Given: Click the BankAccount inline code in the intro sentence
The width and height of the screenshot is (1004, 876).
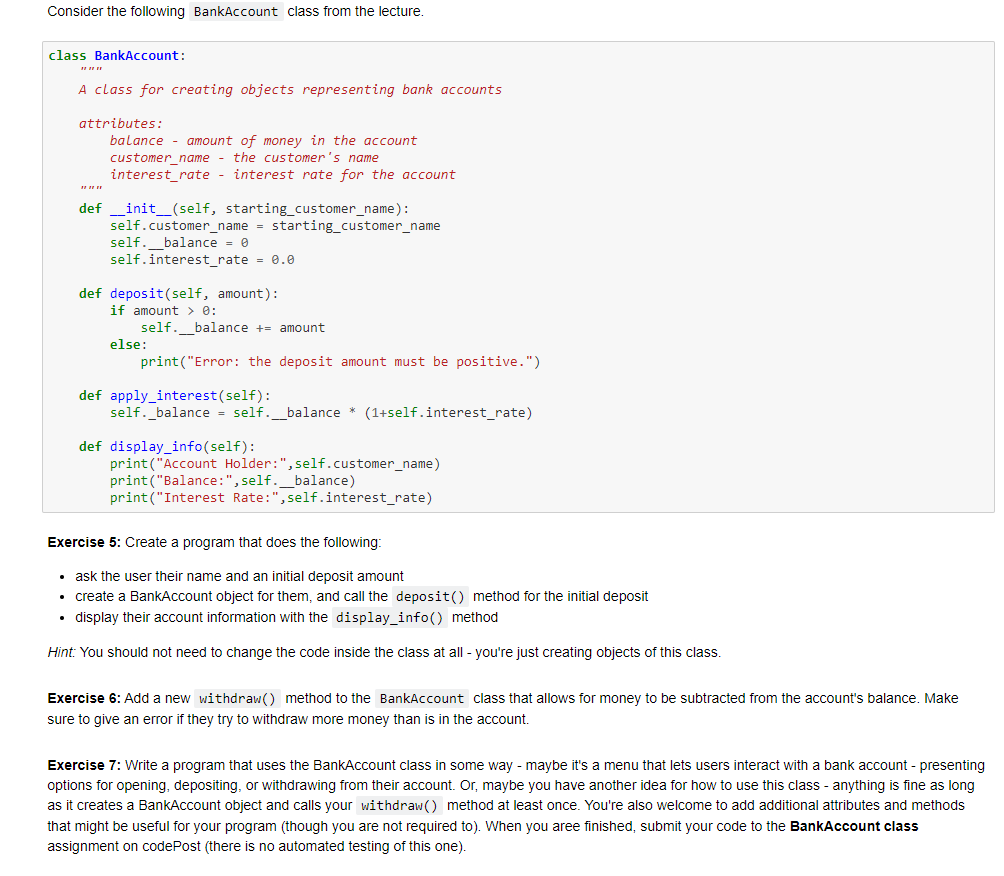Looking at the screenshot, I should tap(236, 12).
